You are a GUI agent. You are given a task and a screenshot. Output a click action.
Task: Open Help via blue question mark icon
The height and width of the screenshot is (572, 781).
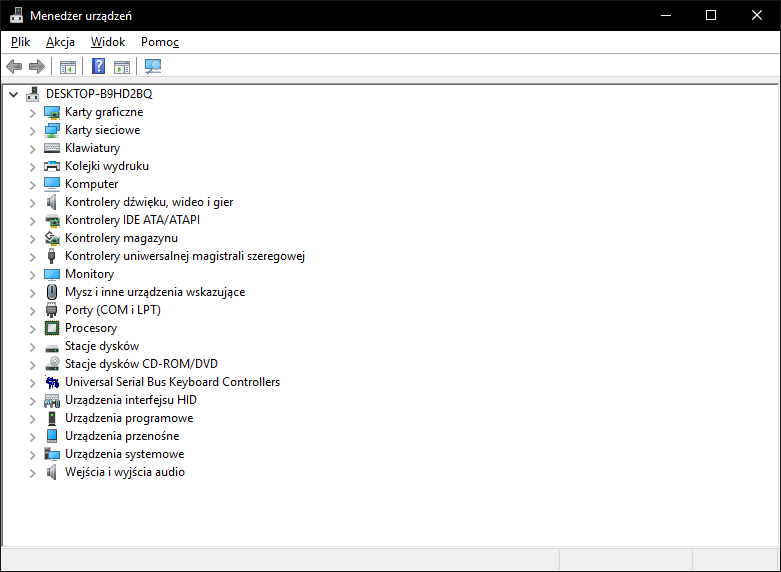[99, 66]
